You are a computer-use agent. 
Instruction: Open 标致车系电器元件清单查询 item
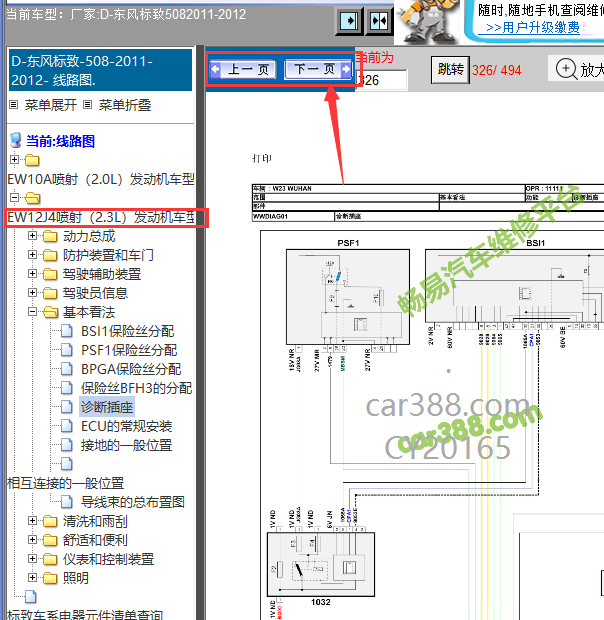(85, 615)
